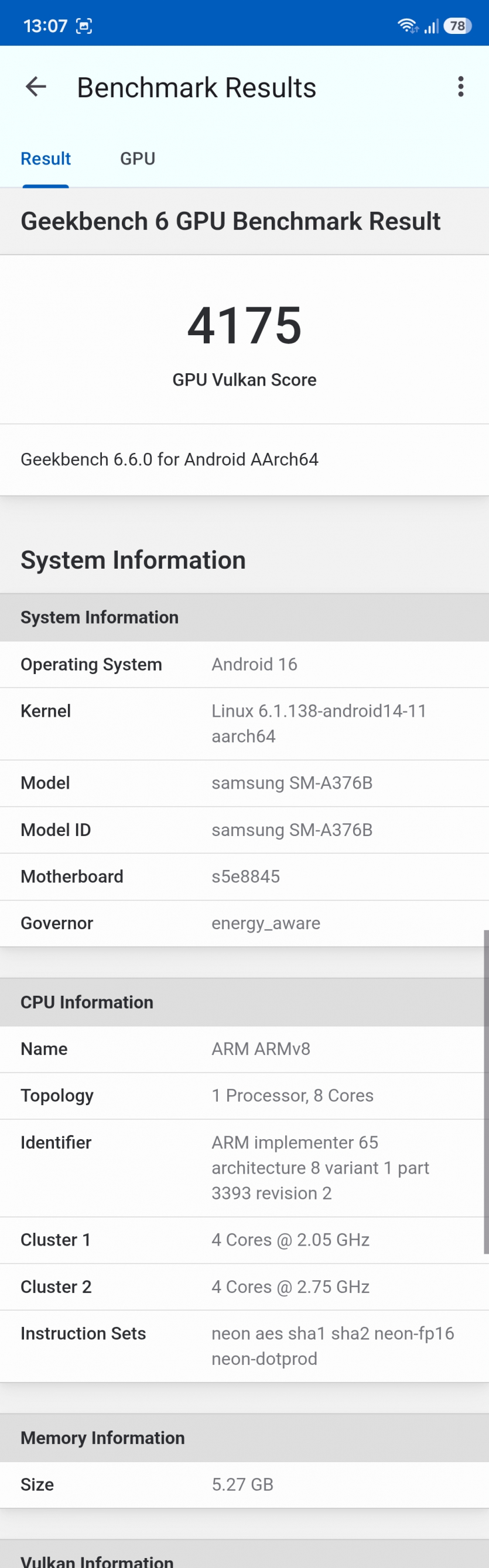
Task: Tap the screen capture status icon
Action: click(83, 26)
